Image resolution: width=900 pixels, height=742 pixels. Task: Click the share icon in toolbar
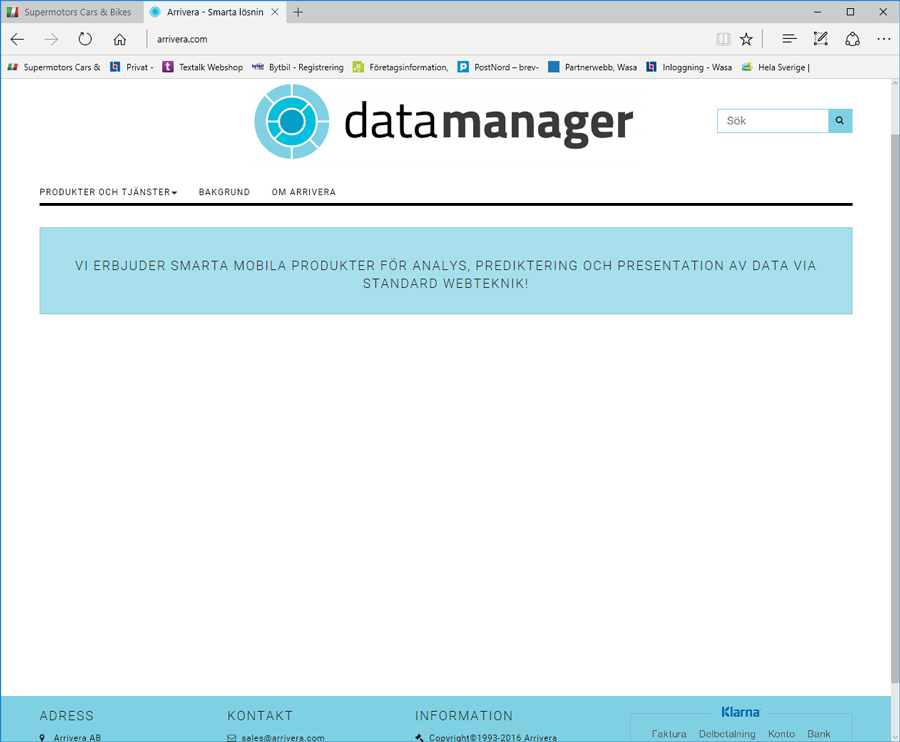(x=852, y=38)
